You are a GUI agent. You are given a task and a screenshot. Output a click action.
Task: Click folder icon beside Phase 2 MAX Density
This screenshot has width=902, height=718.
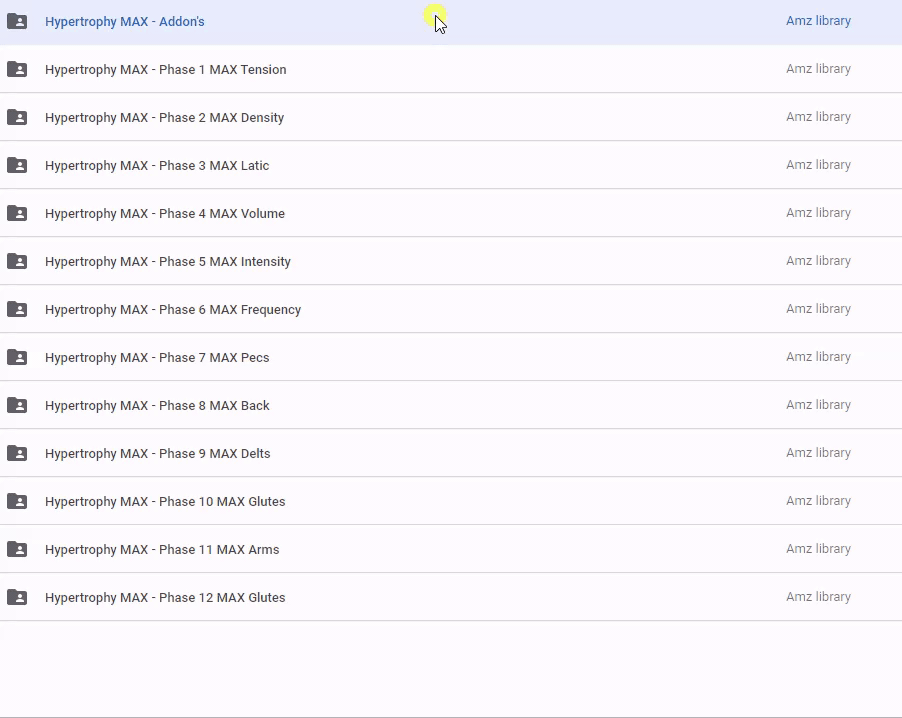17,117
